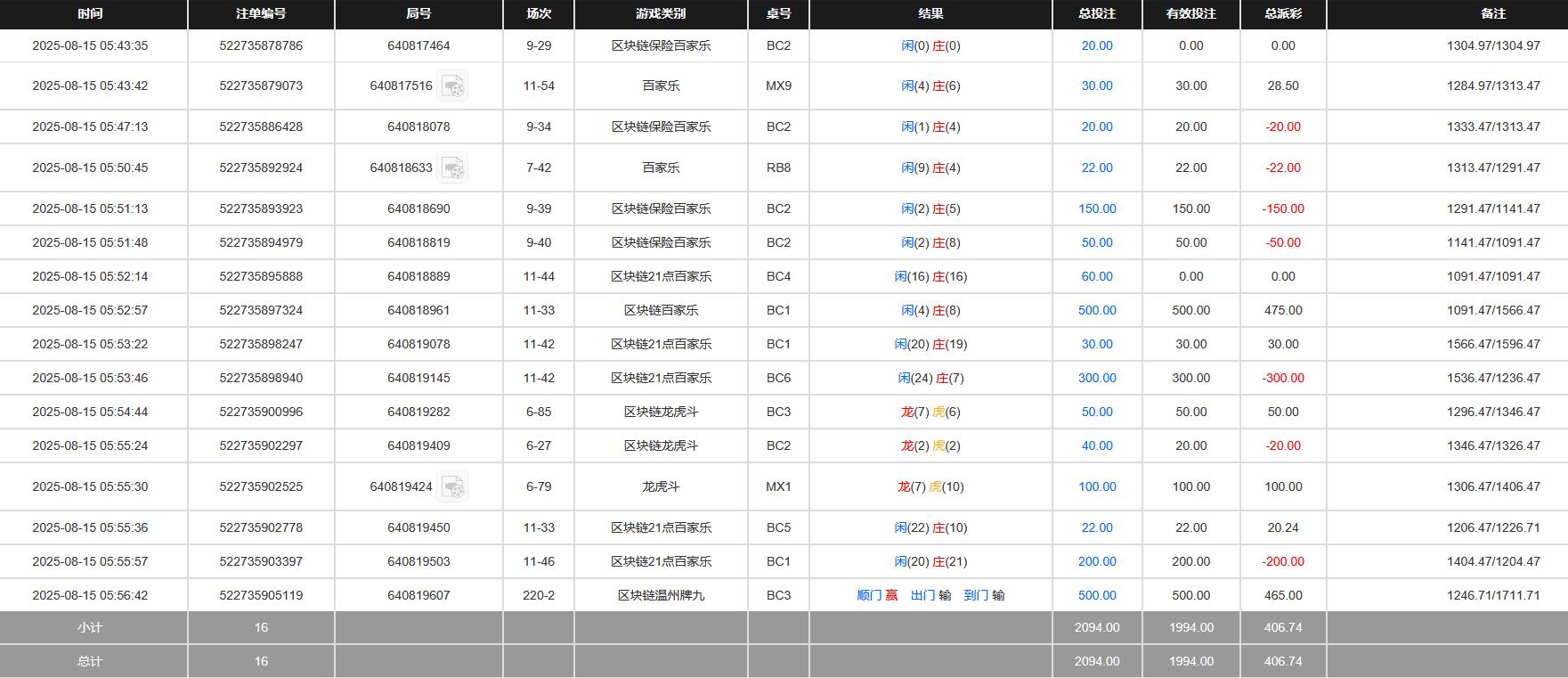The image size is (1568, 678).
Task: Click the 区块链温州牌九 game category cell
Action: pos(661,595)
